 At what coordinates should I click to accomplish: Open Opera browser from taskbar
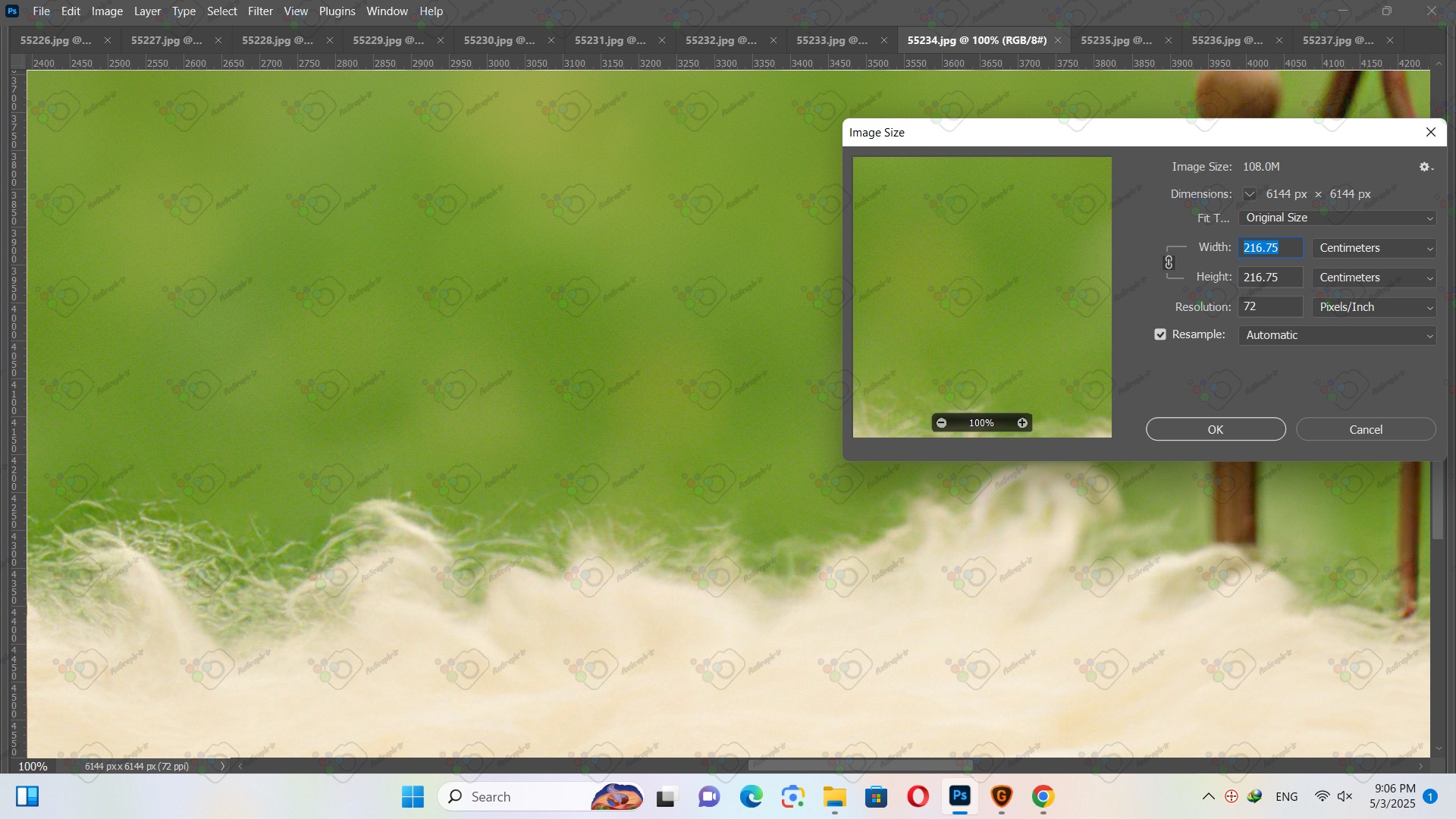(918, 797)
